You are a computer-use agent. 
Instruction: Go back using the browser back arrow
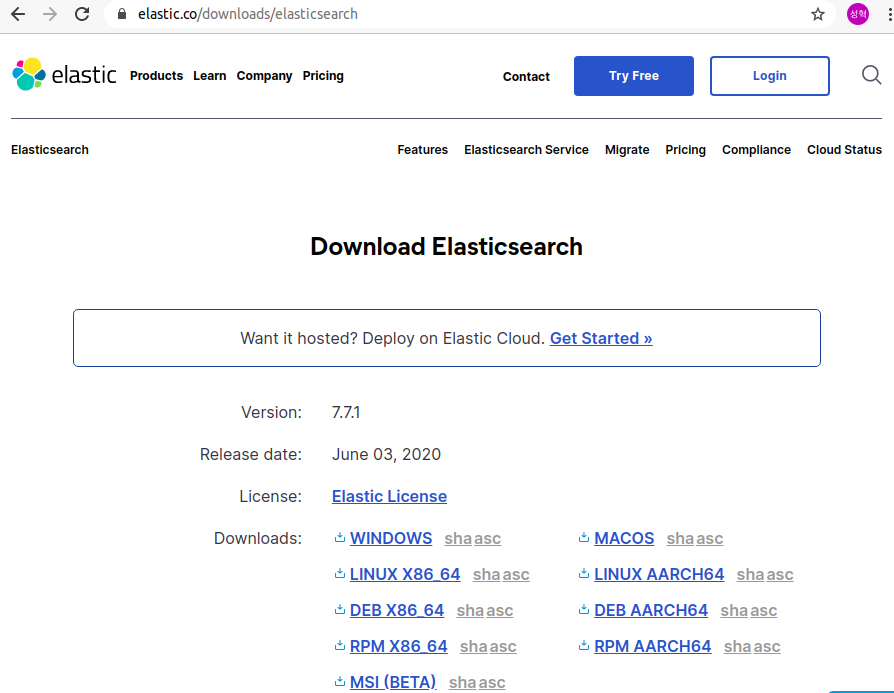18,14
